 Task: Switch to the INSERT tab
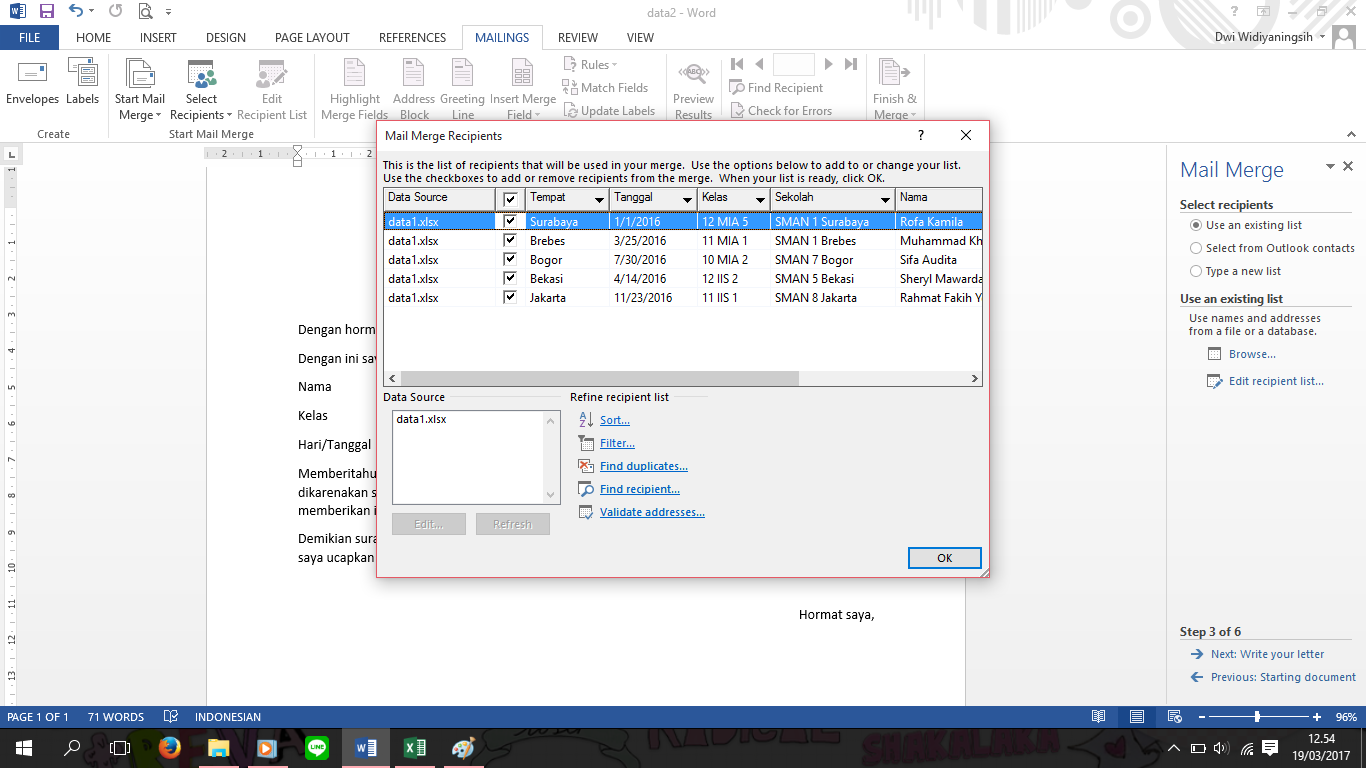click(158, 38)
